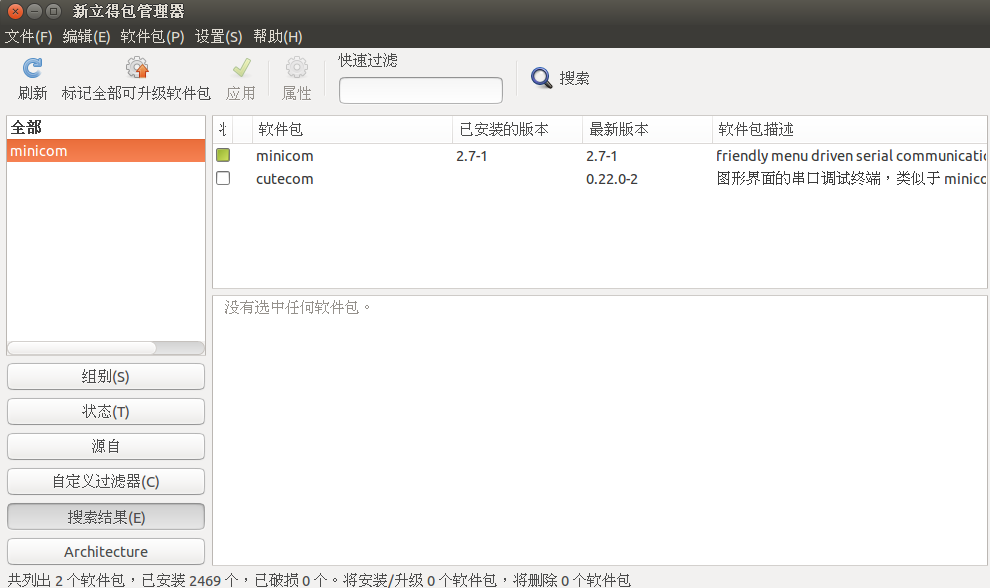Click the 自定义过滤器(C) button
This screenshot has height=588, width=990.
point(105,481)
